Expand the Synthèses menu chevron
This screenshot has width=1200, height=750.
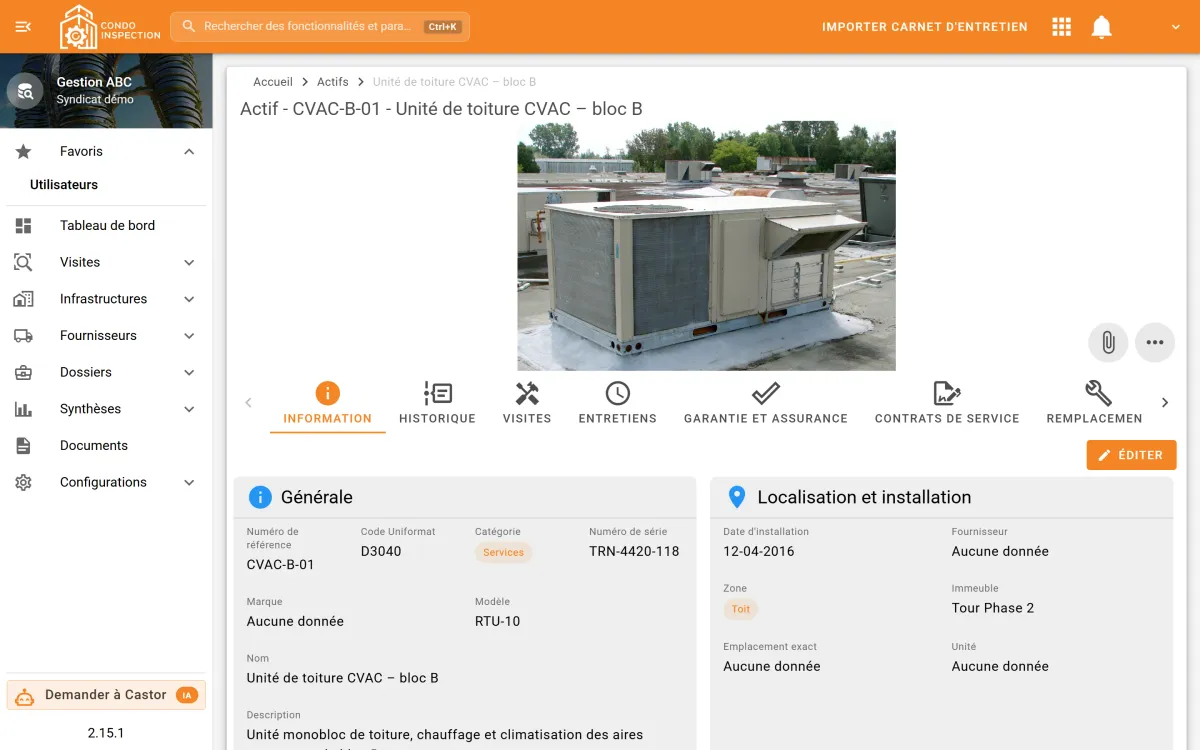(189, 409)
